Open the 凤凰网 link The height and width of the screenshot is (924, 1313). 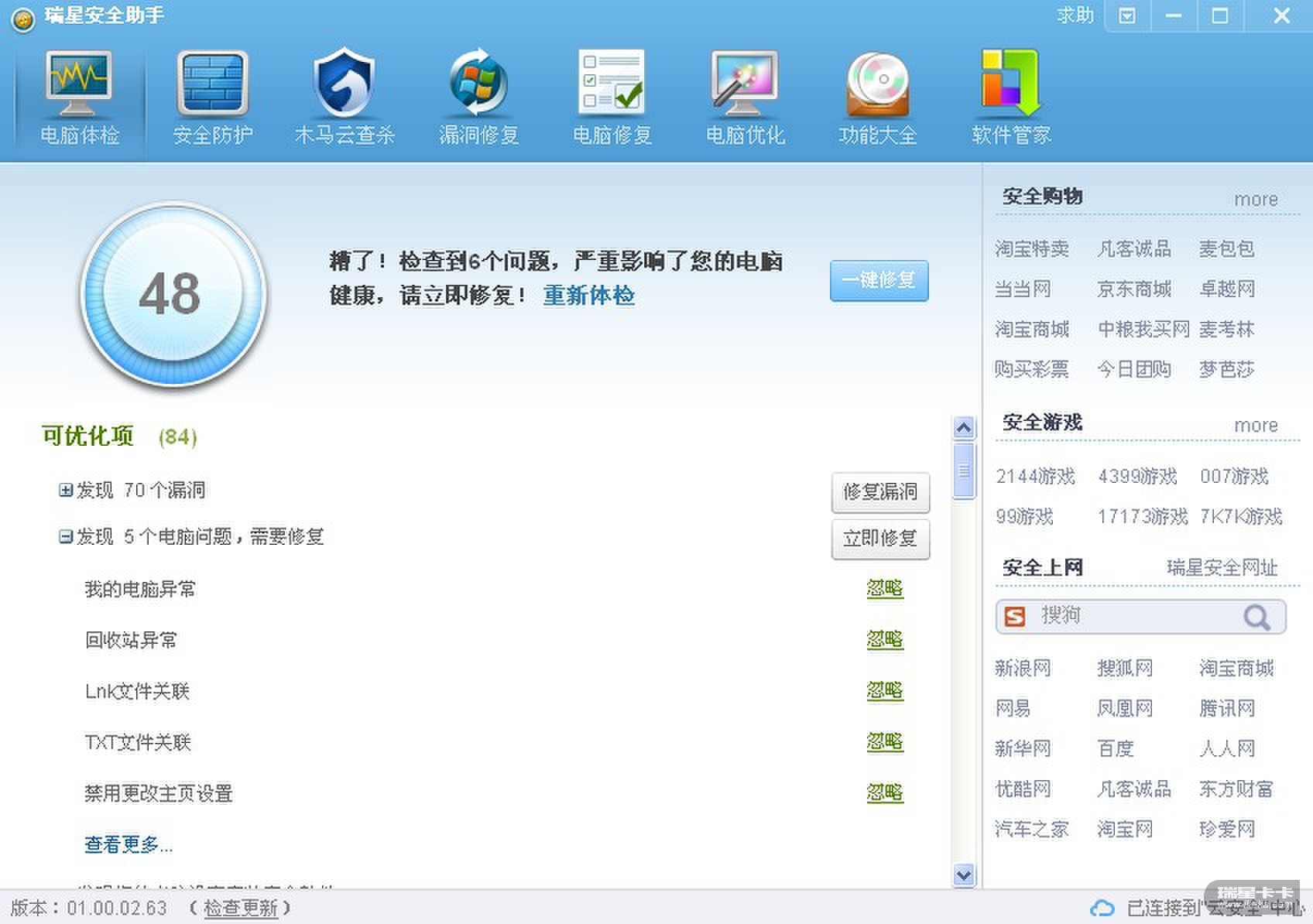(x=1125, y=709)
